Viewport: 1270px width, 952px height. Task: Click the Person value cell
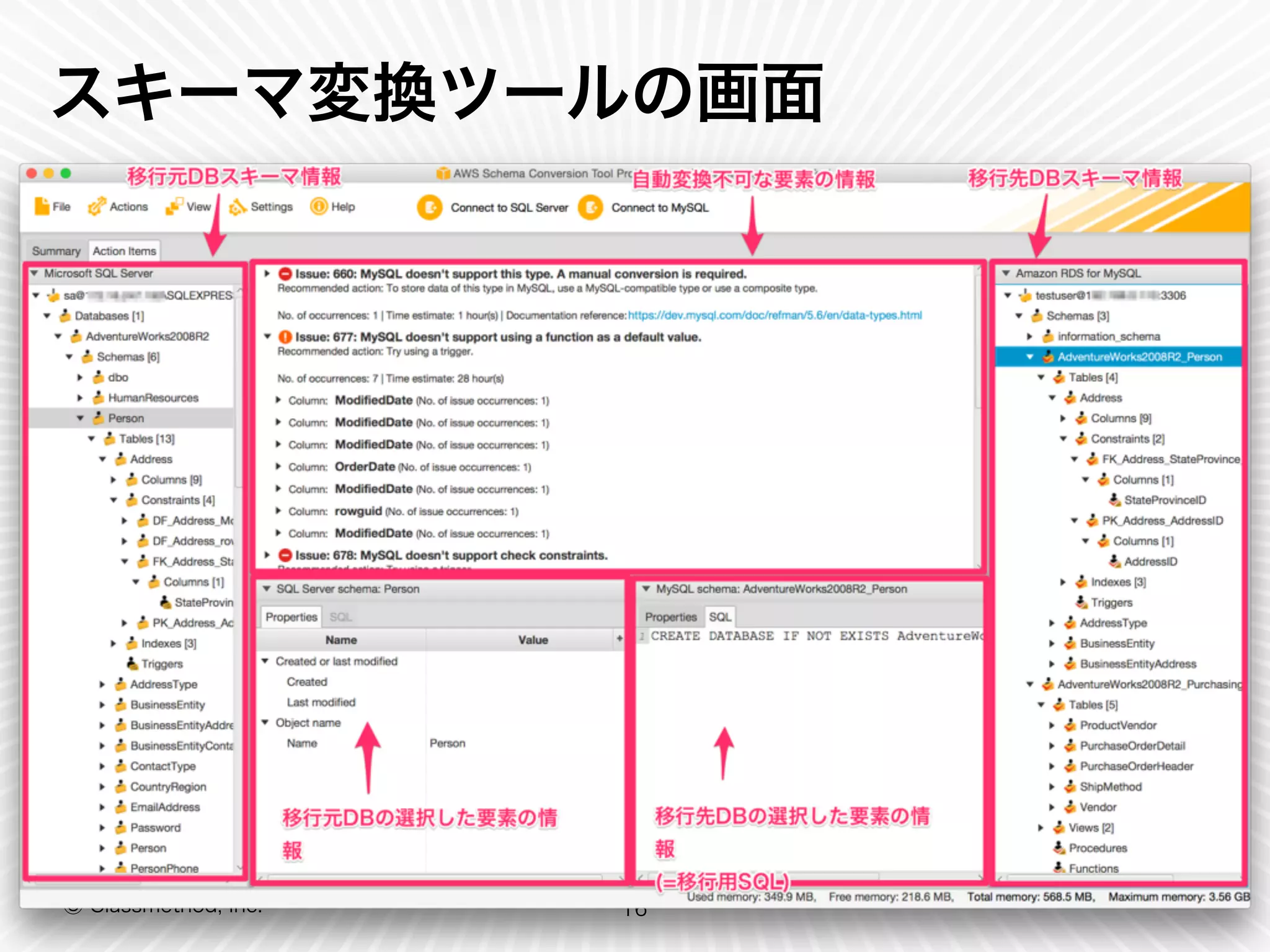tap(447, 743)
